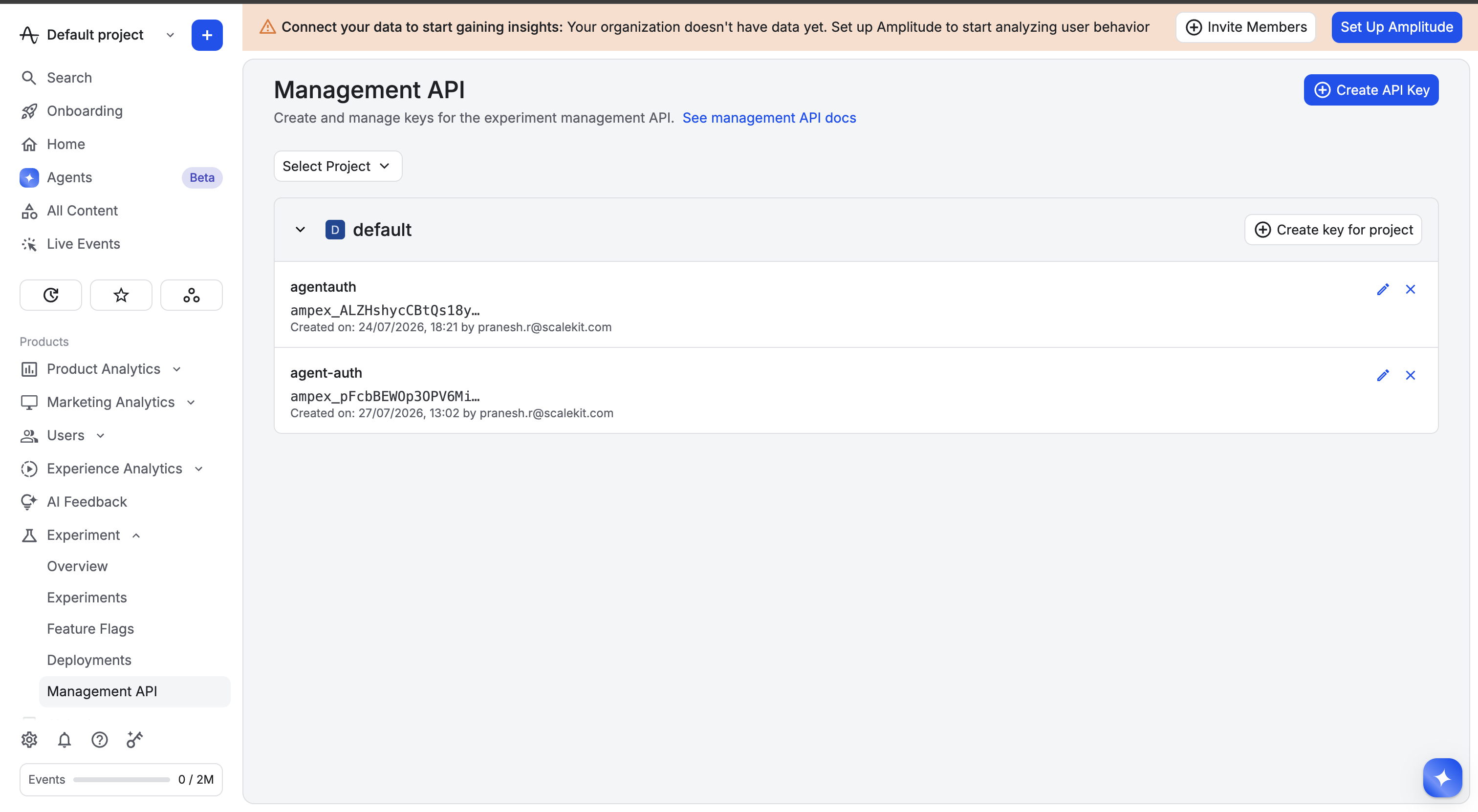Click the agentauth key name
The height and width of the screenshot is (812, 1478).
coord(323,287)
